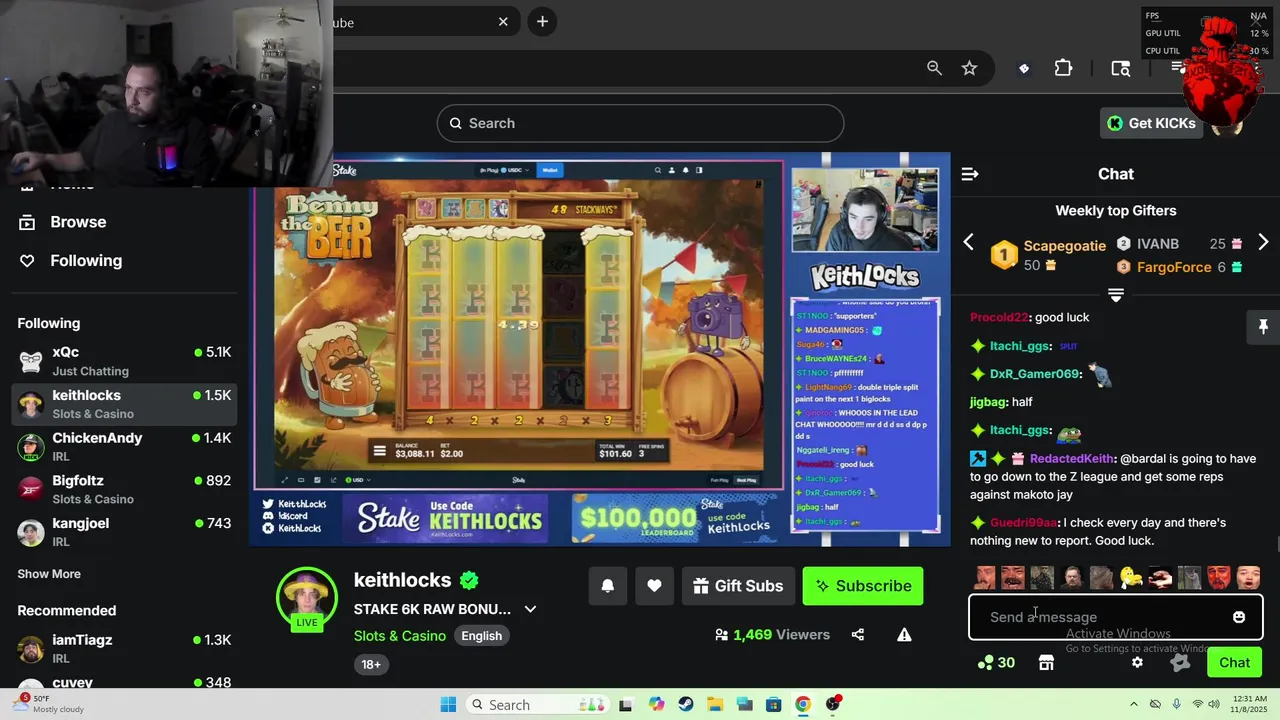Toggle notification bell for keithlocks
Image resolution: width=1280 pixels, height=720 pixels.
tap(608, 586)
